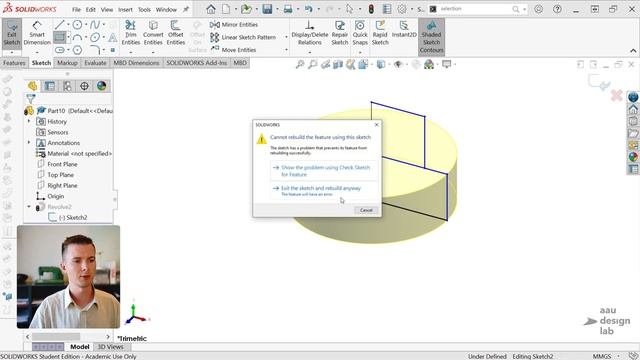This screenshot has height=360, width=640.
Task: Open the Insert menu
Action: click(x=125, y=9)
